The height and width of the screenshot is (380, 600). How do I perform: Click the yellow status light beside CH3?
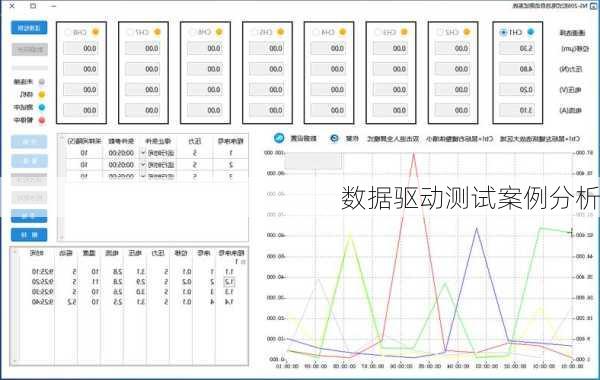click(x=404, y=32)
